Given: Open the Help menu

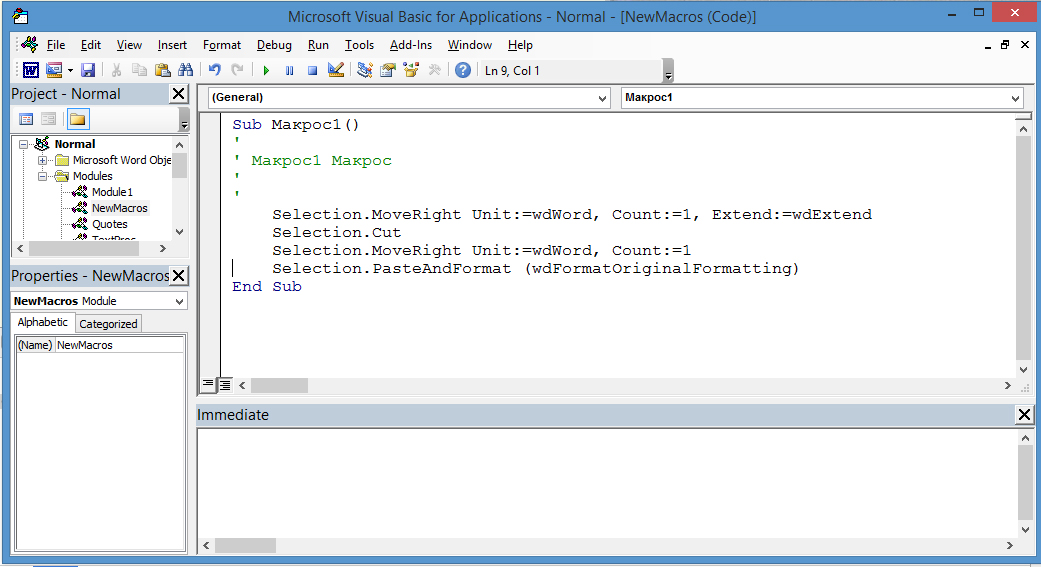Looking at the screenshot, I should point(520,45).
